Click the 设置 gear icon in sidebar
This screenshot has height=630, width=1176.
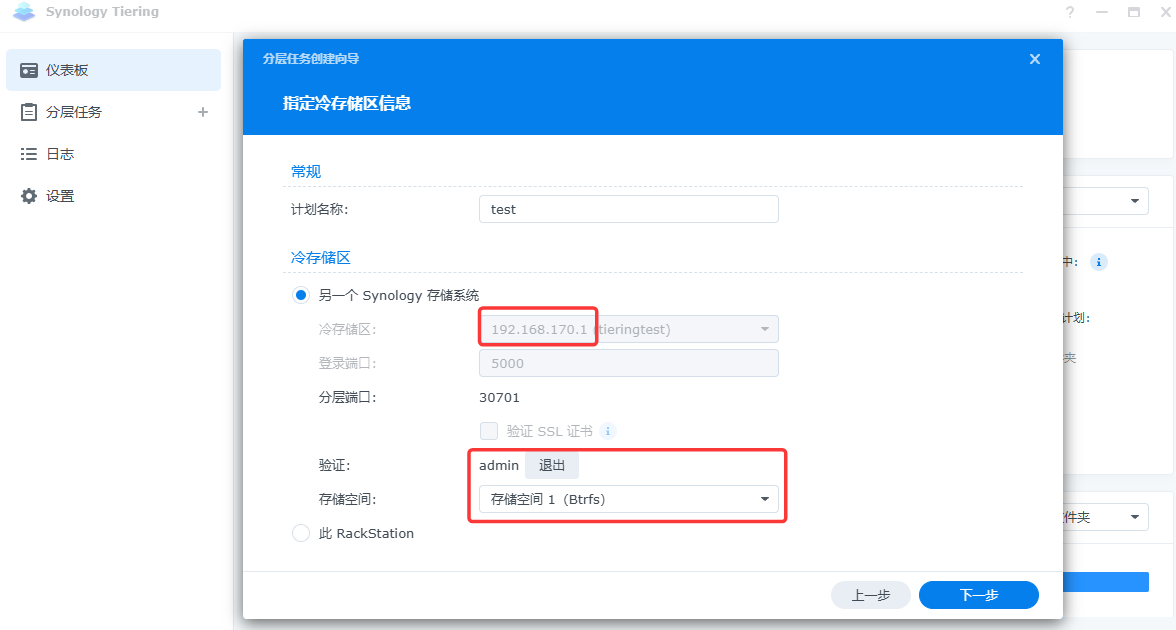tap(29, 196)
